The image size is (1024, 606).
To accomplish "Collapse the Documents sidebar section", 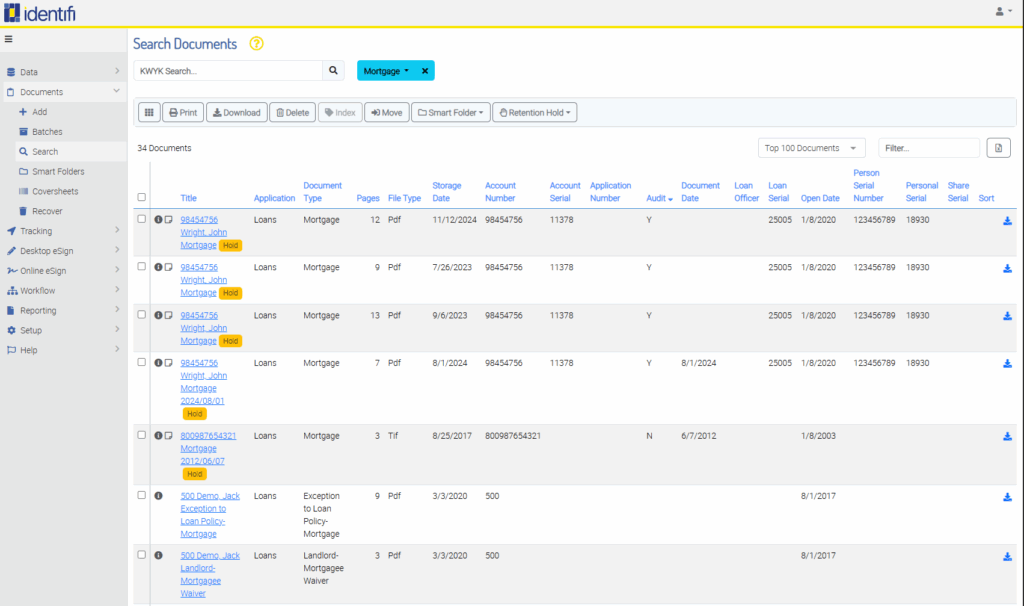I will click(x=63, y=92).
